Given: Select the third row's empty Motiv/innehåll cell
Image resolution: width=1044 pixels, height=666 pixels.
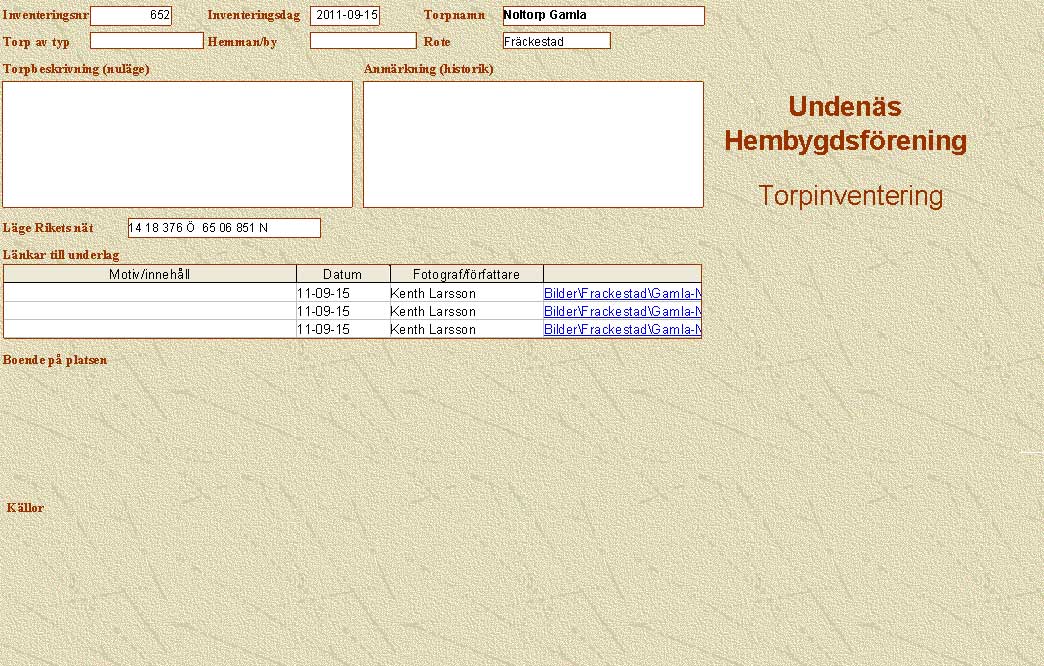Looking at the screenshot, I should [x=150, y=330].
